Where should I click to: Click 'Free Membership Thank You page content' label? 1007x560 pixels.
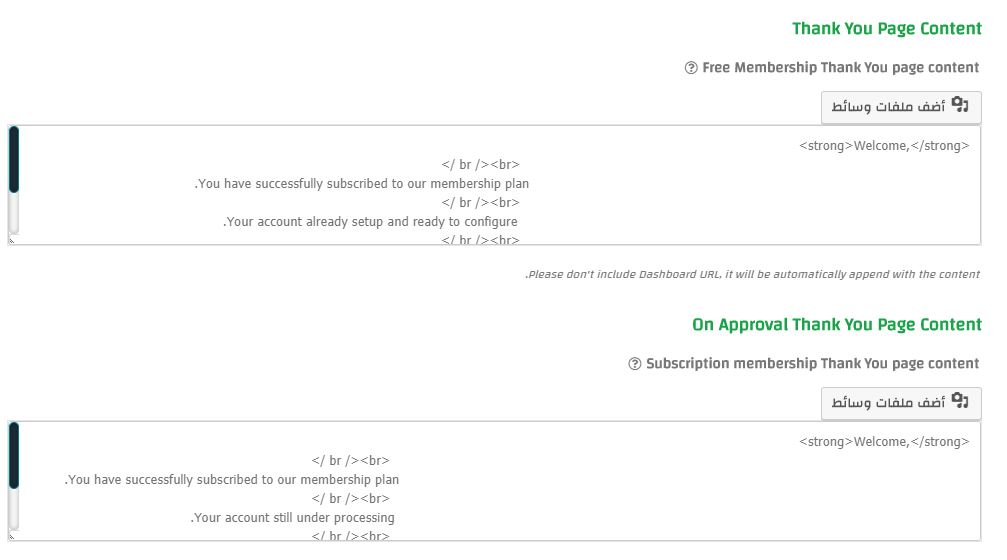[841, 68]
